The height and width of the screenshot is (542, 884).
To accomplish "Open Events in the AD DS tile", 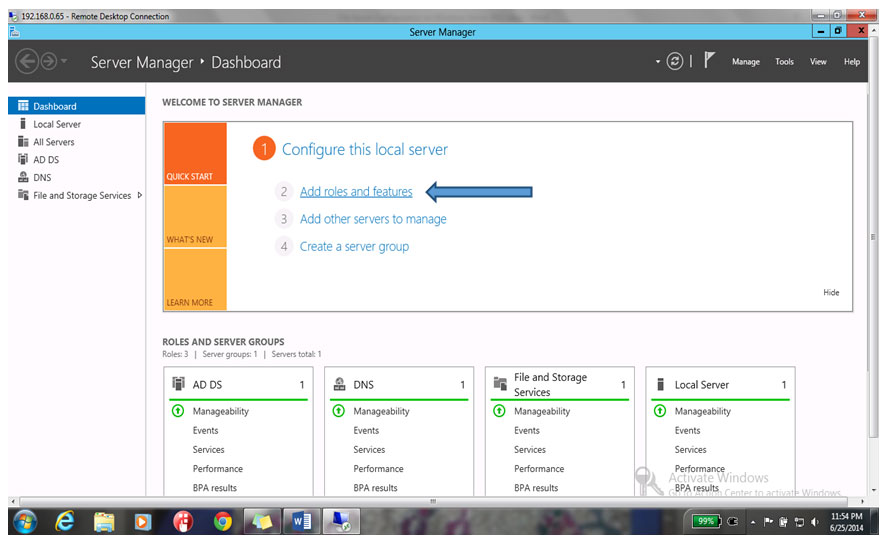I will pyautogui.click(x=205, y=430).
